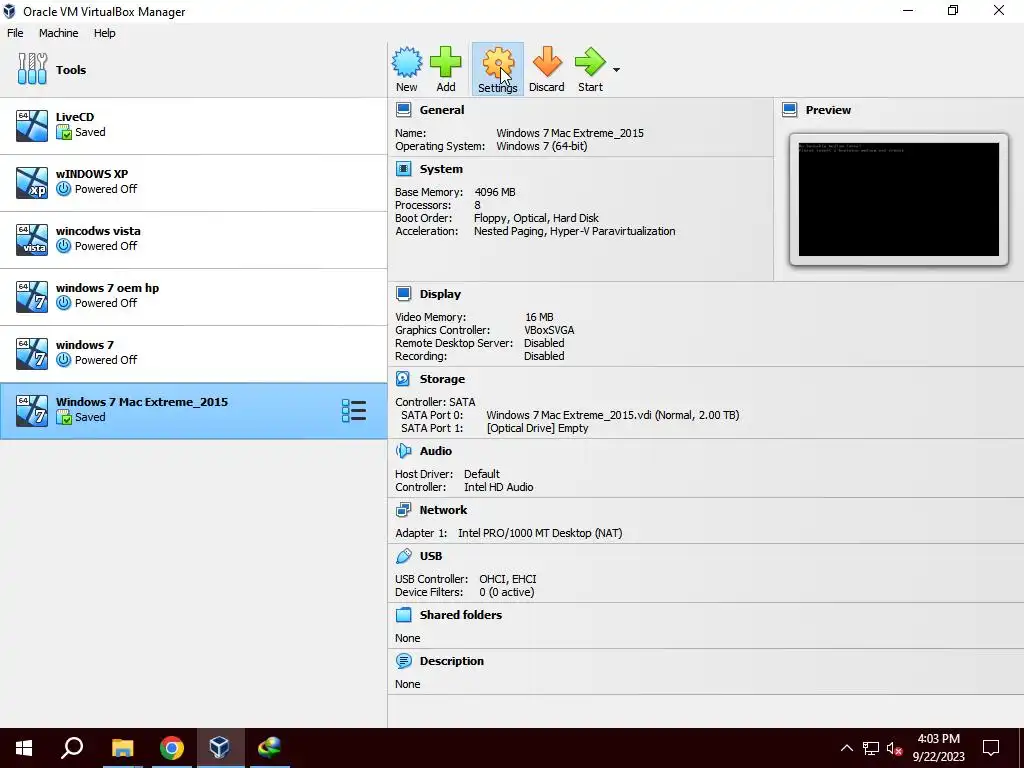Click the System section chip icon
The height and width of the screenshot is (768, 1024).
point(404,168)
